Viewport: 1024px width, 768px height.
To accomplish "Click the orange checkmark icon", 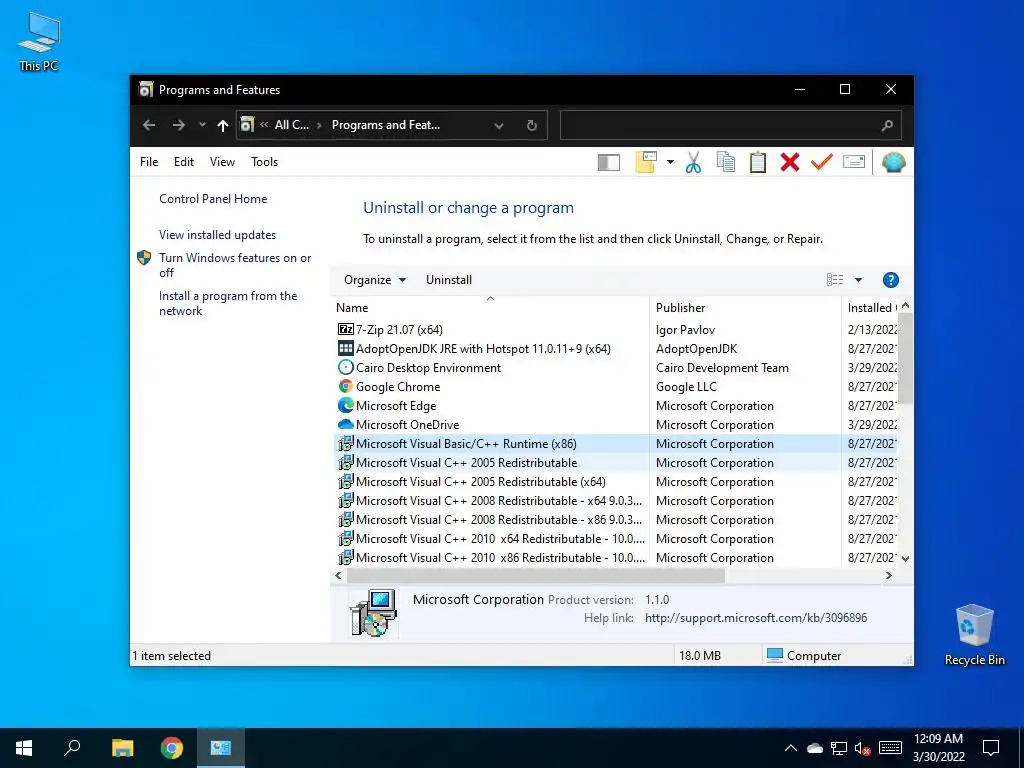I will click(x=822, y=161).
